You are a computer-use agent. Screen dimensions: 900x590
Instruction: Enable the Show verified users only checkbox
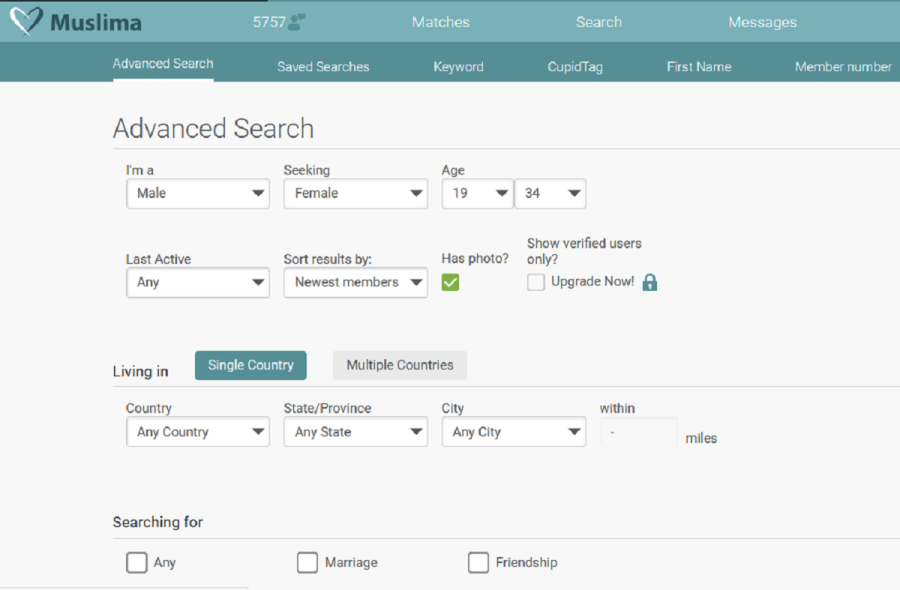coord(536,283)
